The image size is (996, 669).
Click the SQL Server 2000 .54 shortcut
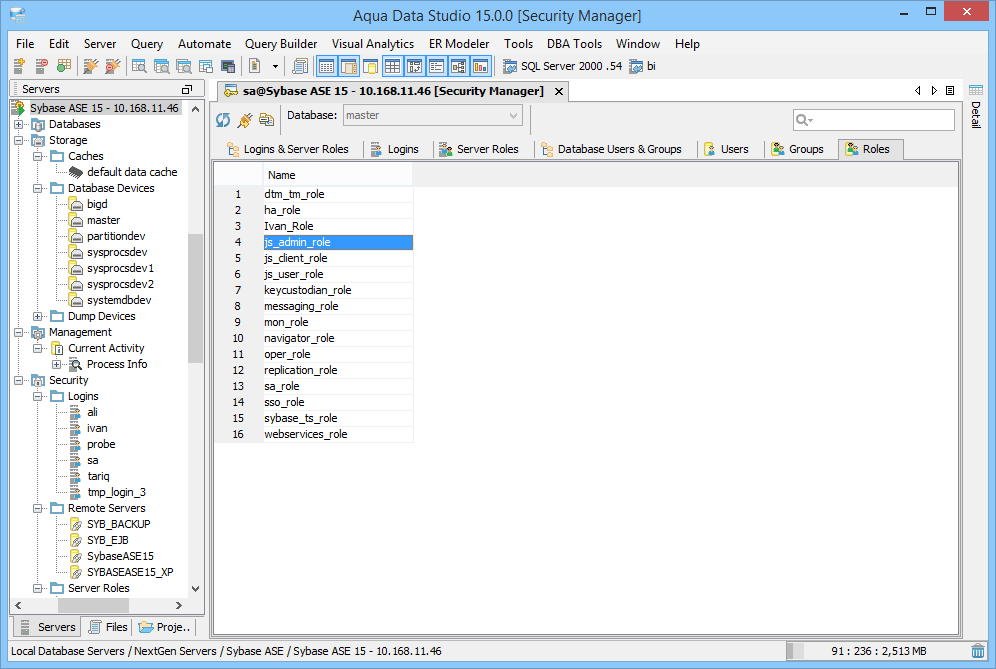(x=562, y=66)
